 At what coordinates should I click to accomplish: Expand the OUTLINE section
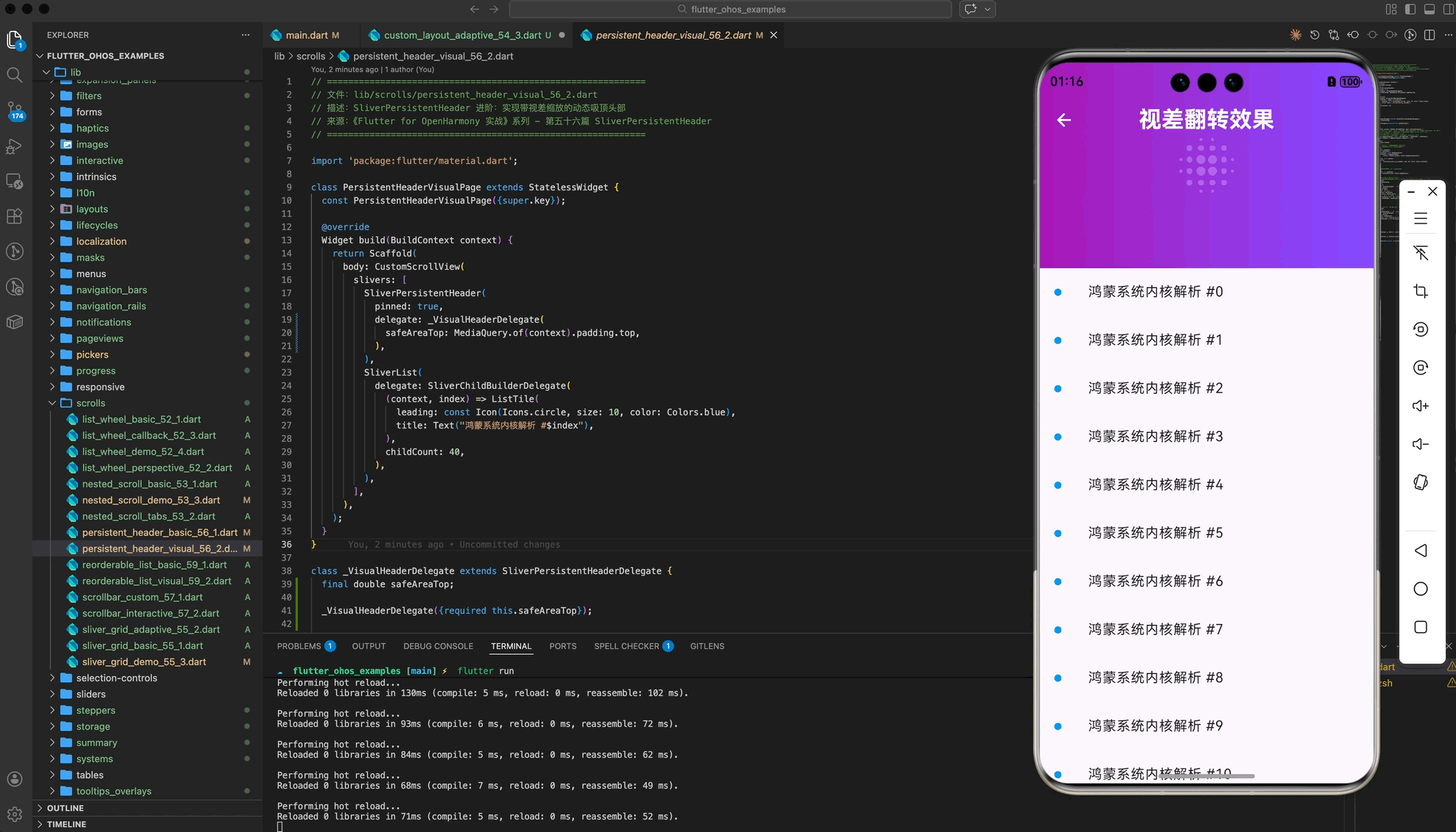coord(65,808)
